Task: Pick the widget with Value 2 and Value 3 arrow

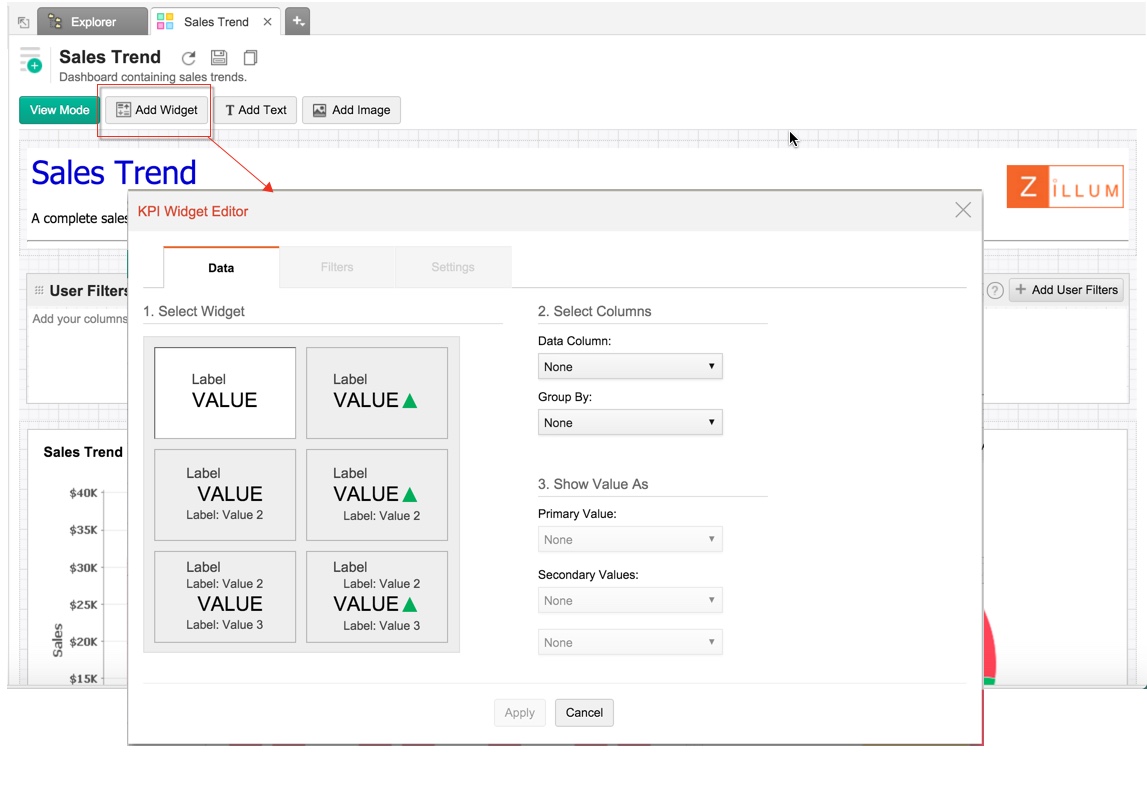Action: (376, 597)
